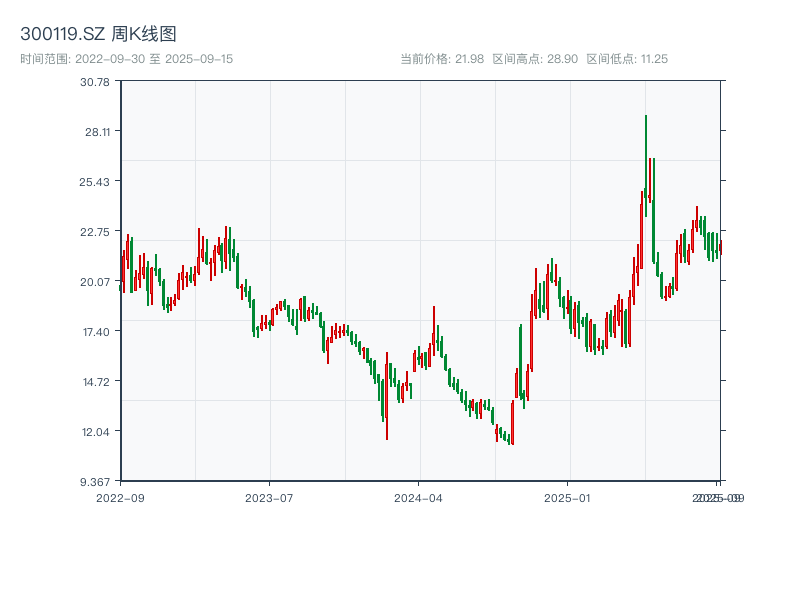Select the 2024-04 x-axis date label
Screen dimensions: 800x600
tap(419, 497)
